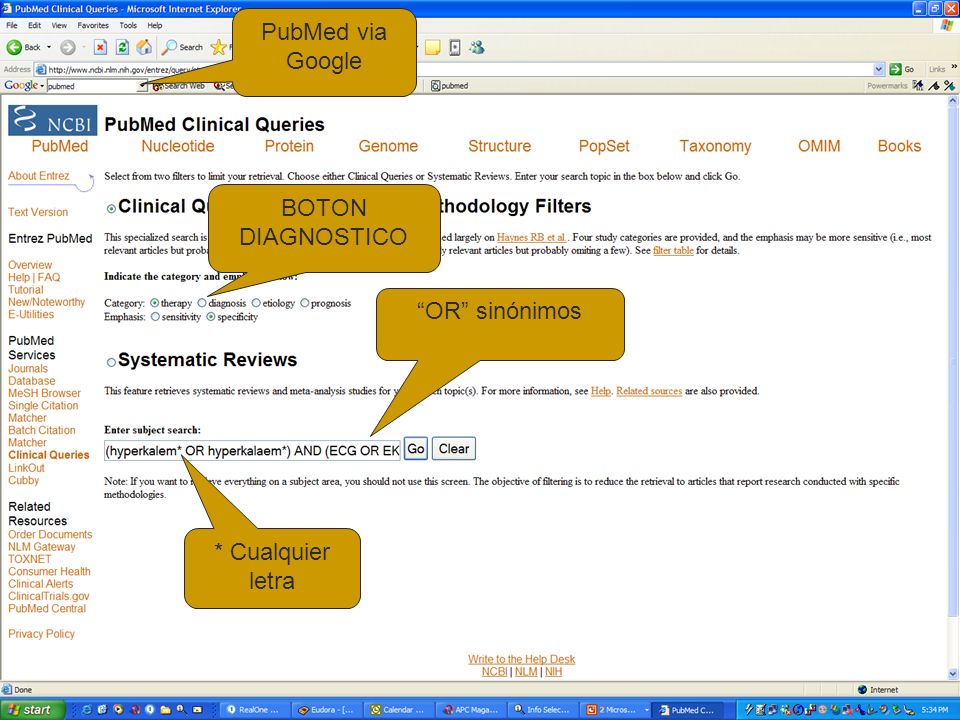
Task: Open the Taxonomy database tab
Action: (715, 146)
